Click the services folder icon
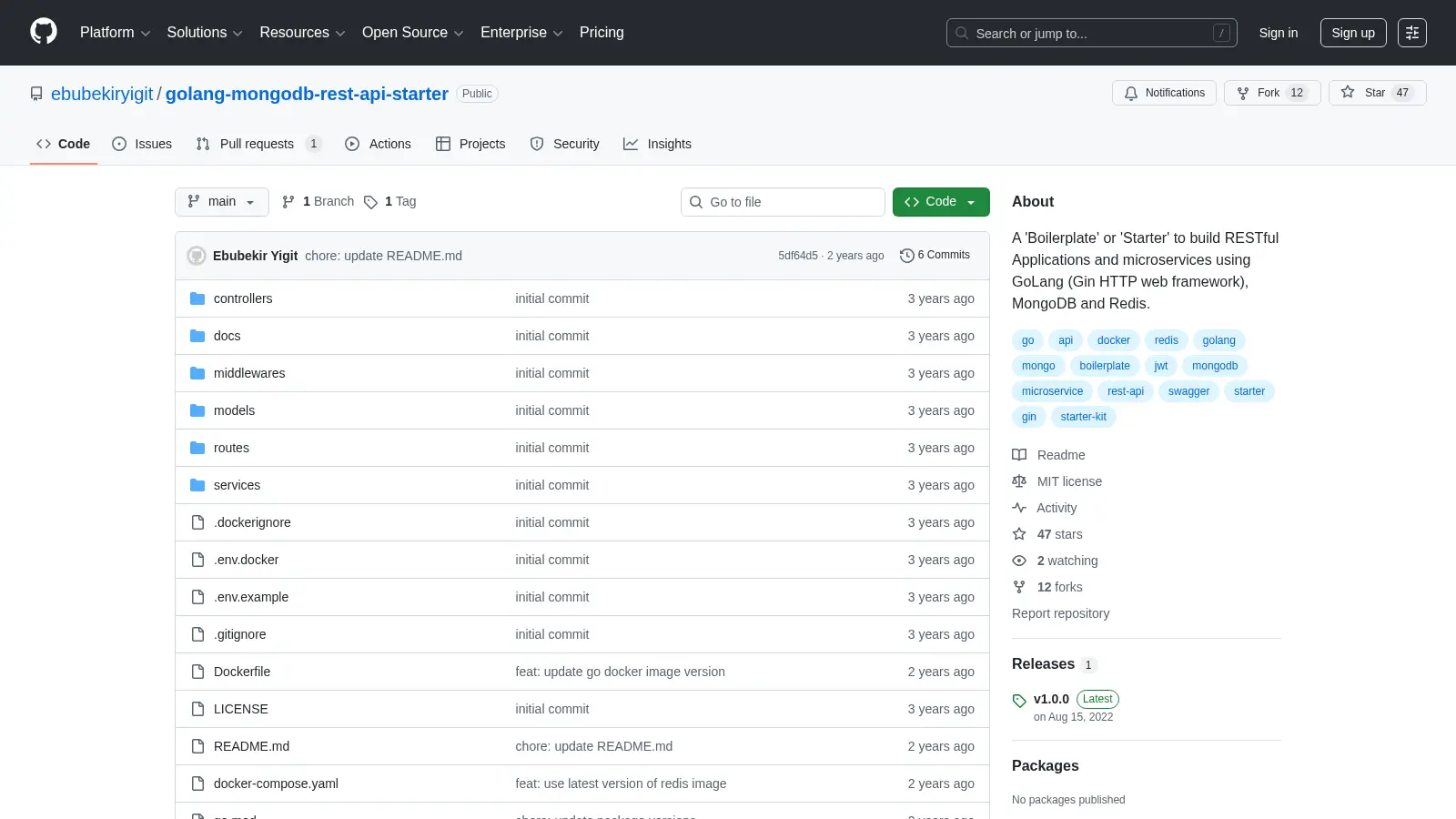The height and width of the screenshot is (819, 1456). coord(197,485)
